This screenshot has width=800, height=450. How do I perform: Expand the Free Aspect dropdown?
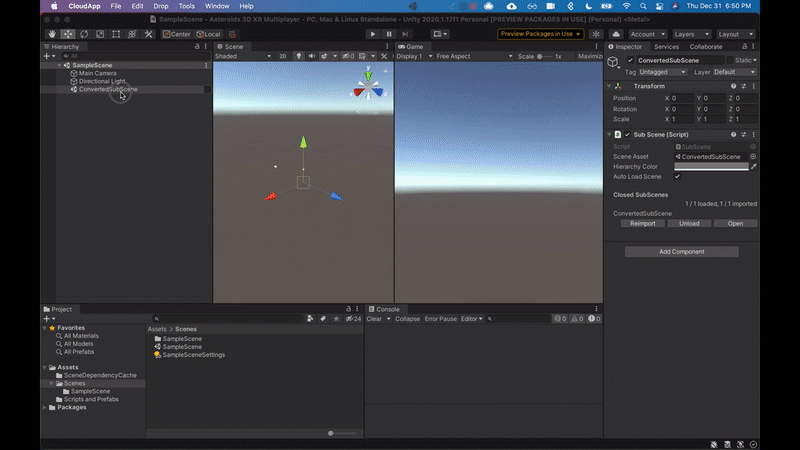point(470,57)
